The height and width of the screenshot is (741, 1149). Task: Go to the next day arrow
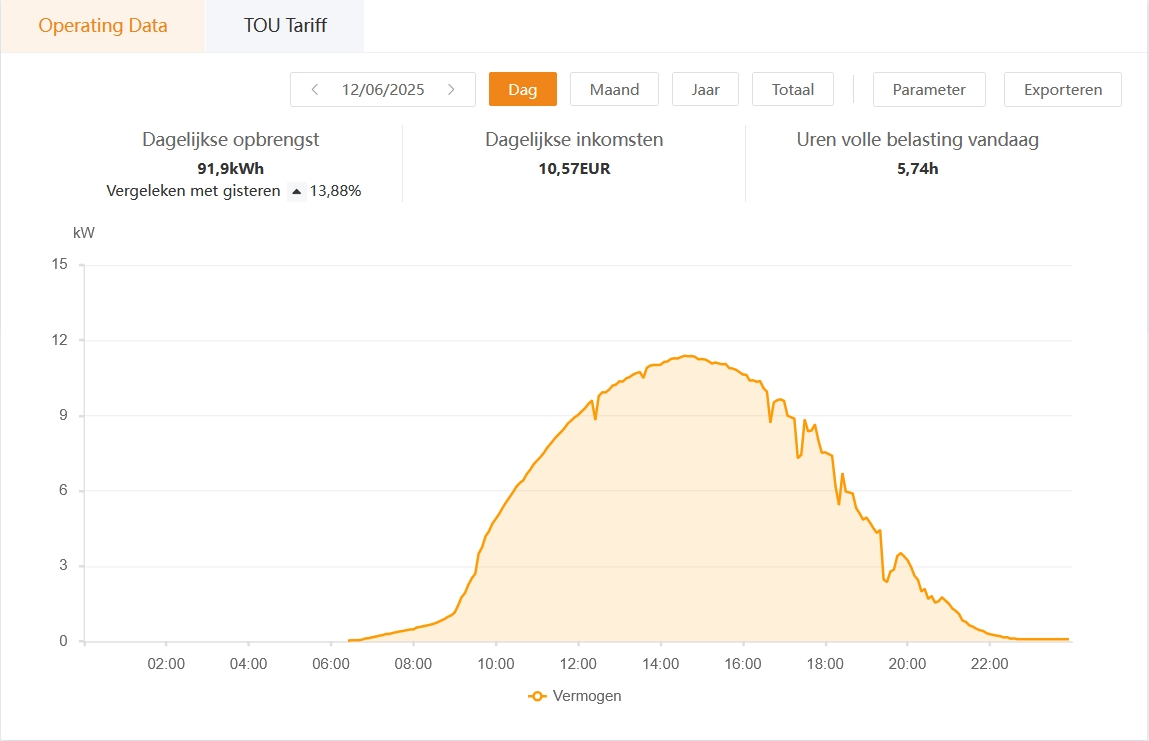[452, 89]
